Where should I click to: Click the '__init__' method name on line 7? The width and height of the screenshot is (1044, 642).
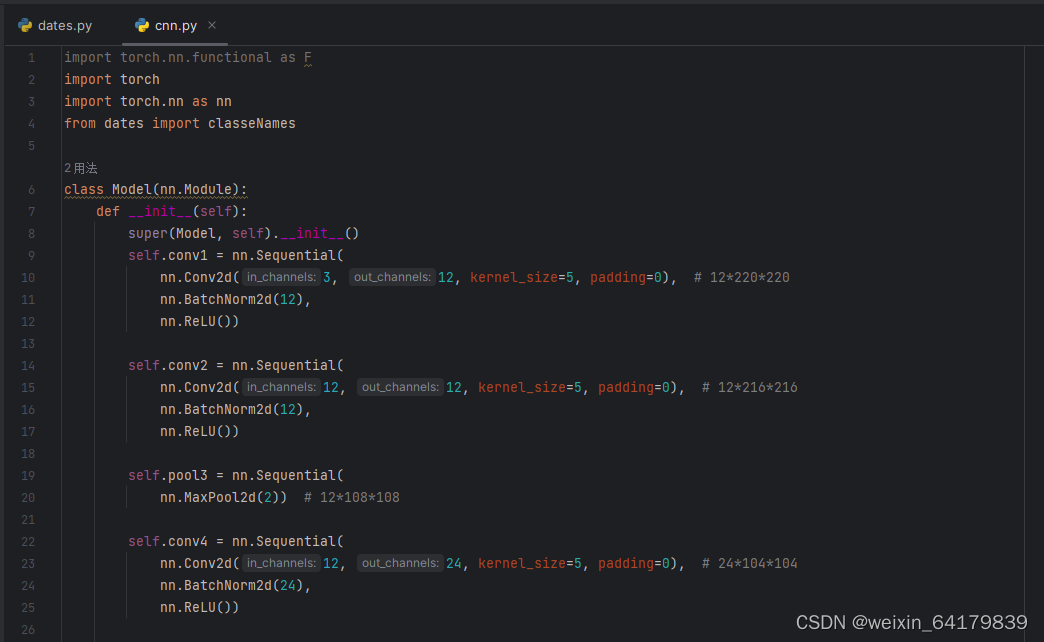(160, 211)
